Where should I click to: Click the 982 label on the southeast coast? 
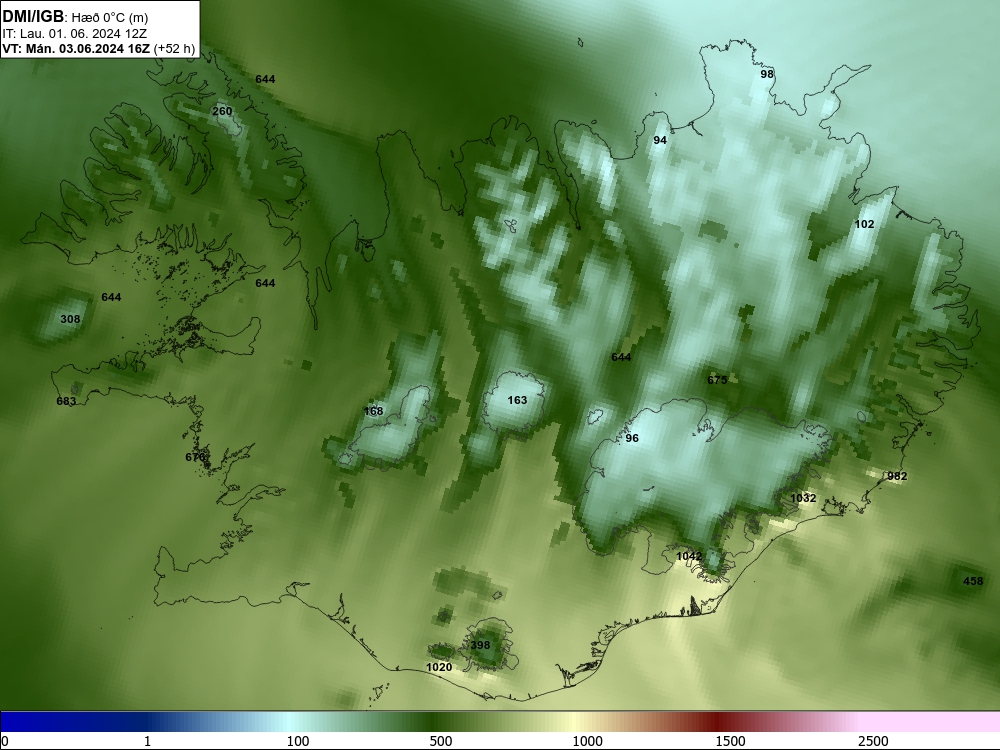point(897,476)
